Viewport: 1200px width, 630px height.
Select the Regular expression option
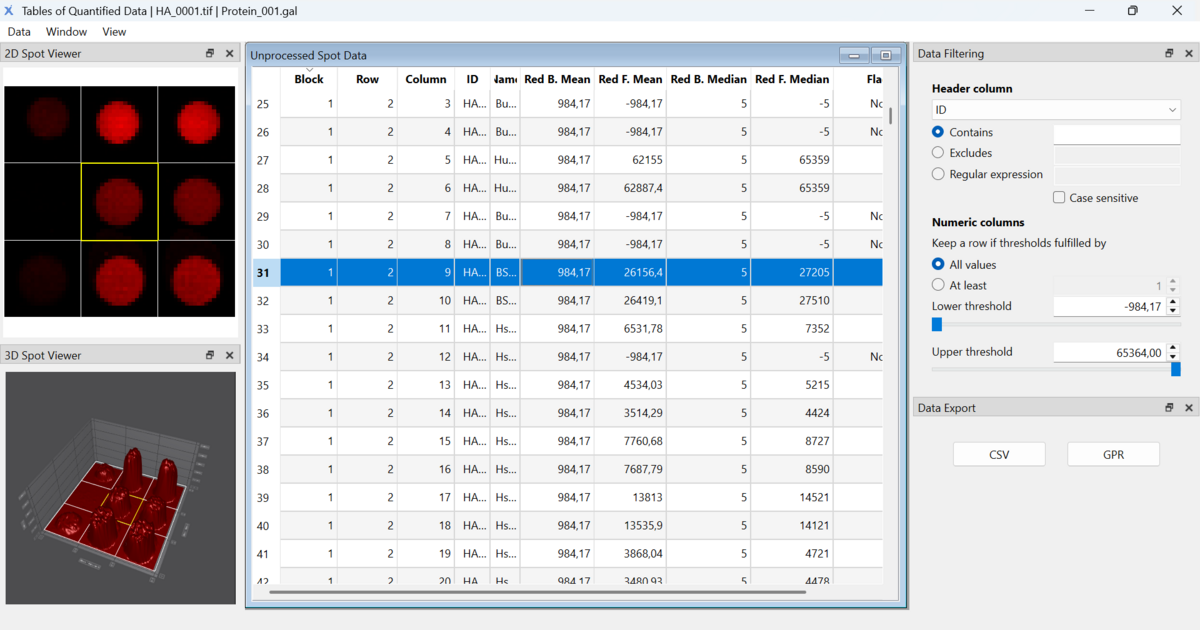pos(938,174)
